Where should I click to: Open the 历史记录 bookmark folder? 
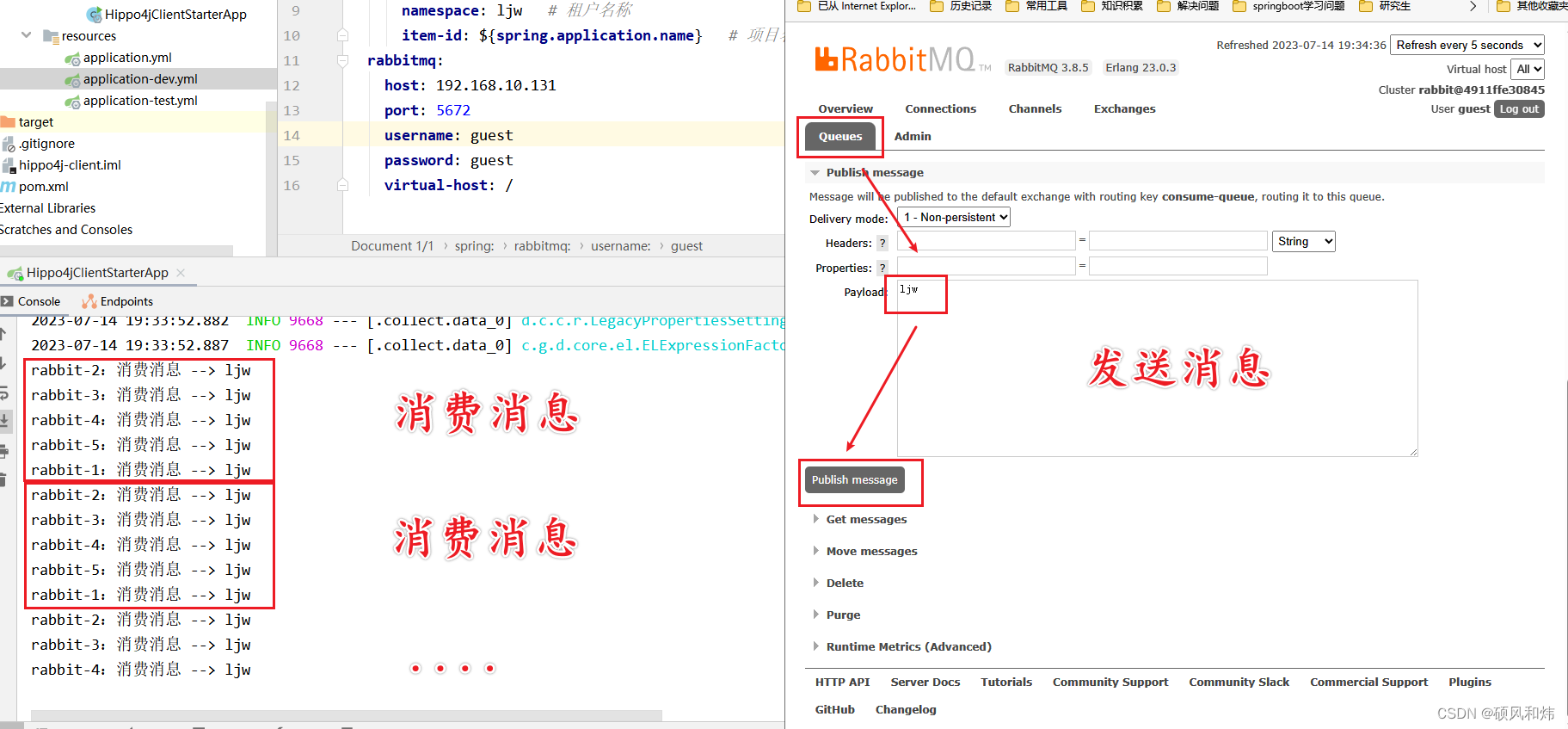961,6
